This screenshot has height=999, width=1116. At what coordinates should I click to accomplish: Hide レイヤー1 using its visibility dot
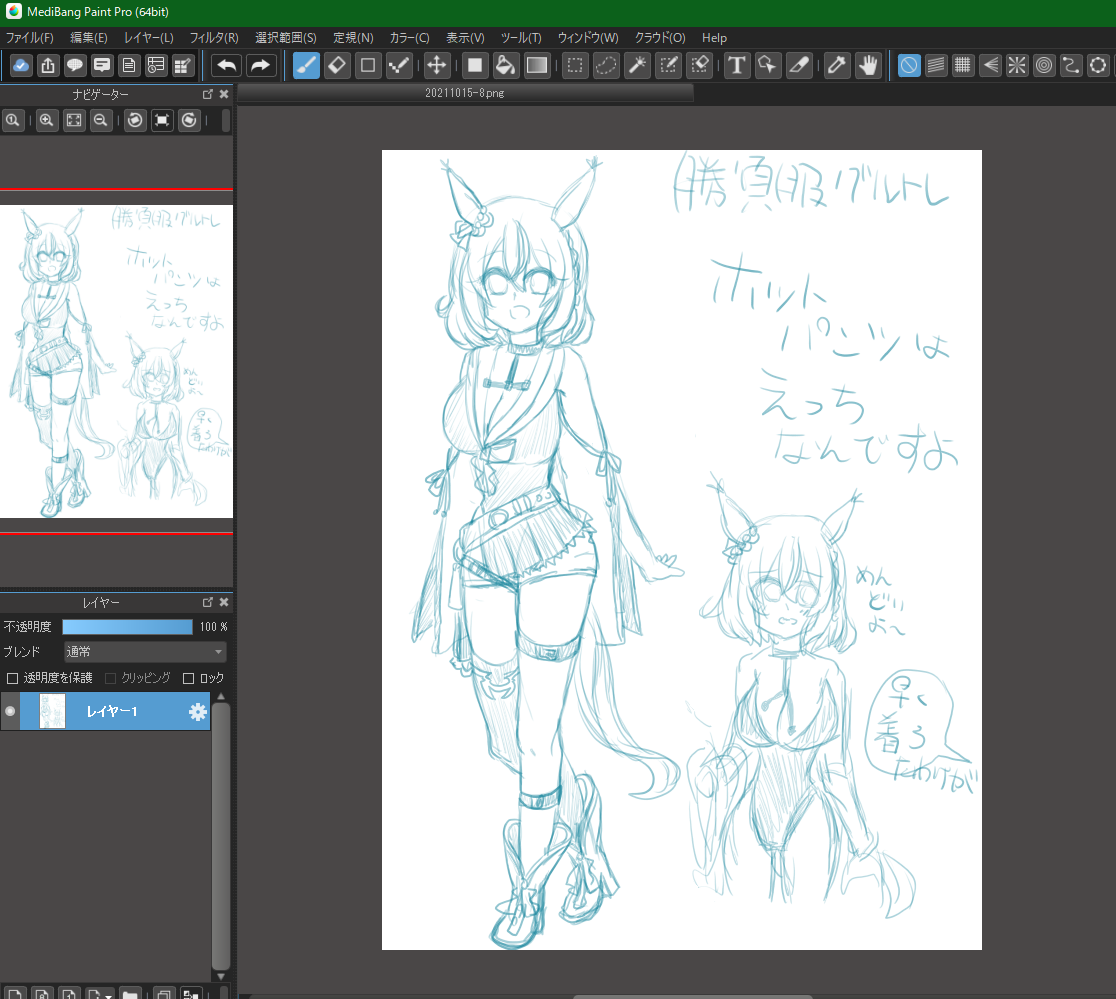click(10, 711)
